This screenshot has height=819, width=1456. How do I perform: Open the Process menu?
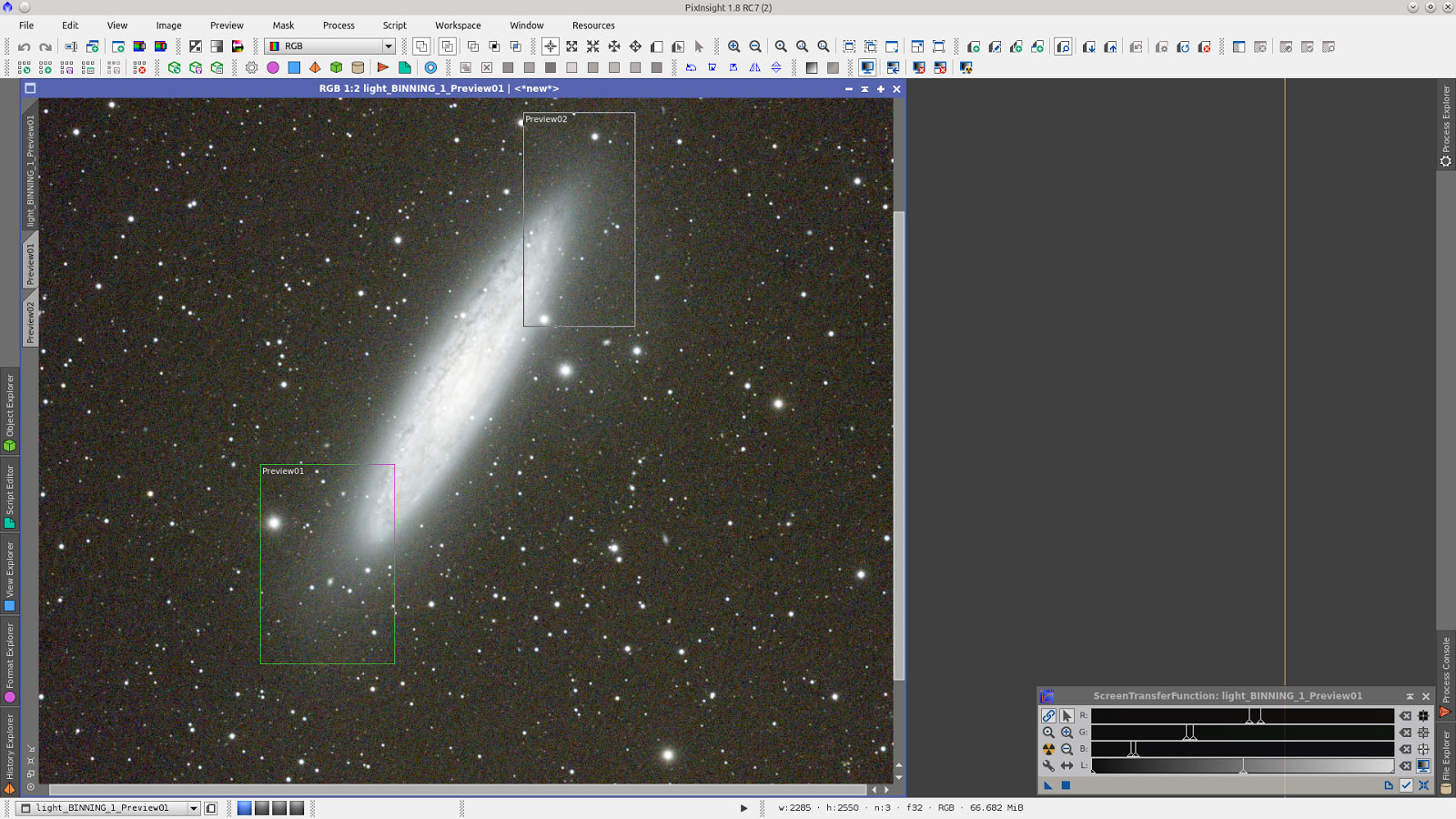[339, 25]
